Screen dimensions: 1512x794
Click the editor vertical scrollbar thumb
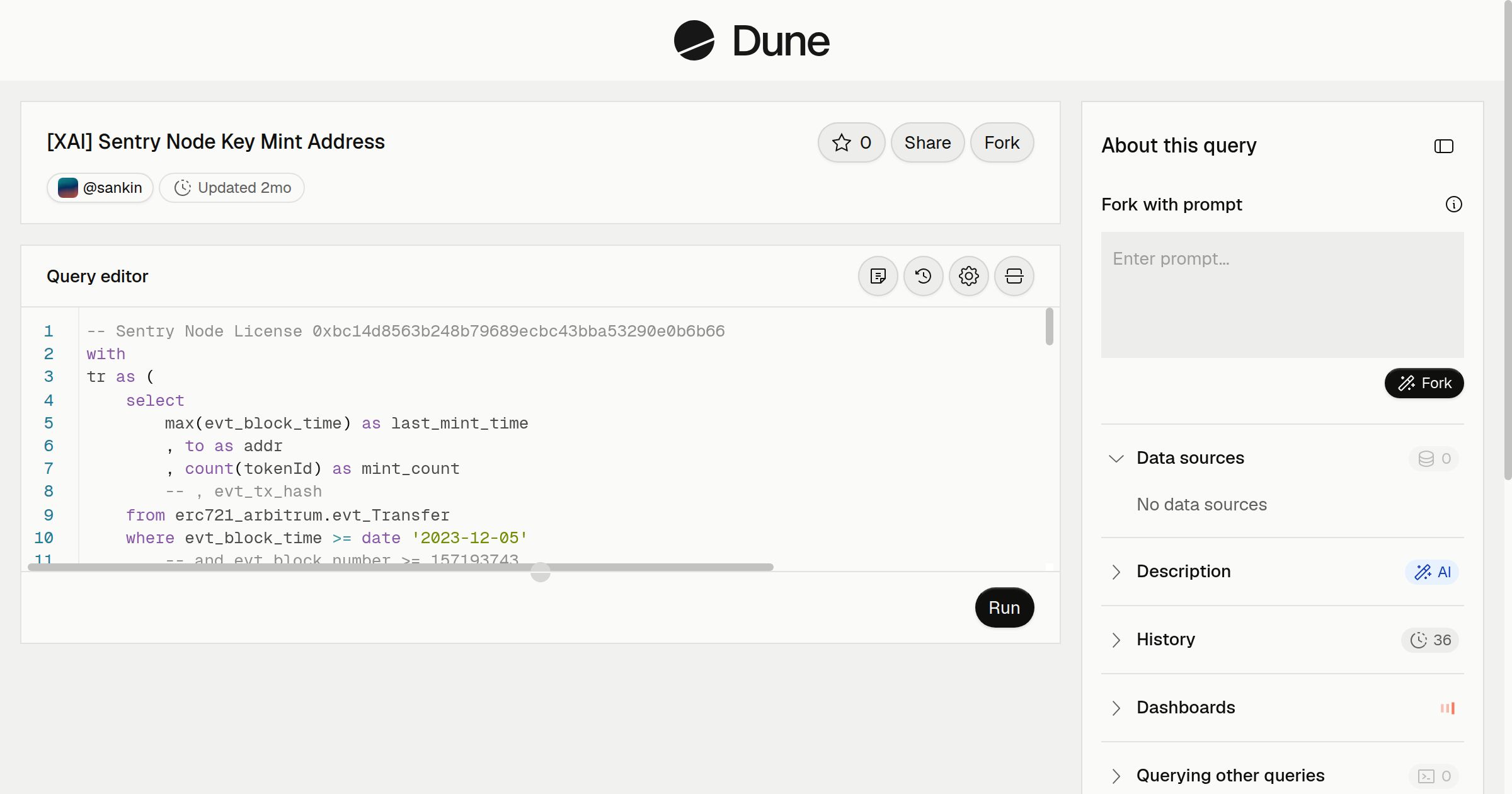tap(1049, 326)
